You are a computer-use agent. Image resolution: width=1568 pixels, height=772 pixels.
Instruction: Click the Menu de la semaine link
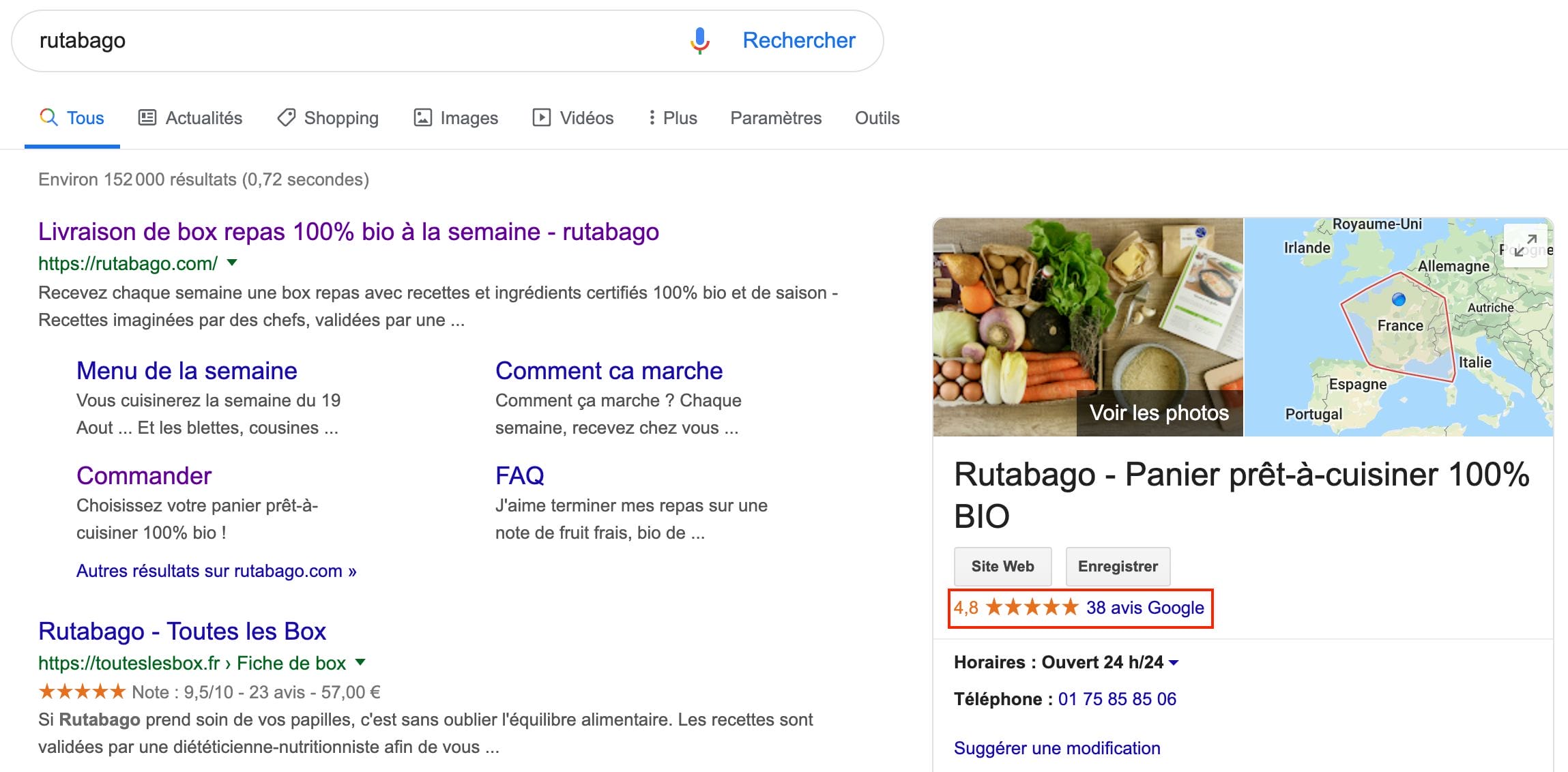coord(187,370)
